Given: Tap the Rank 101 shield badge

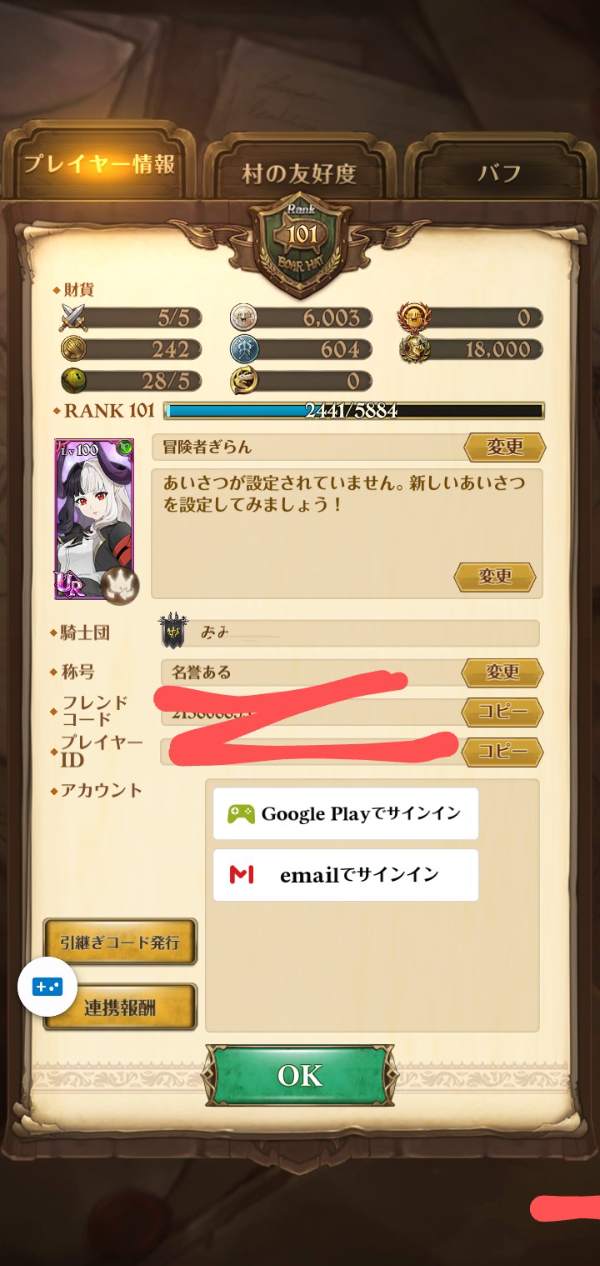Looking at the screenshot, I should click(x=300, y=243).
